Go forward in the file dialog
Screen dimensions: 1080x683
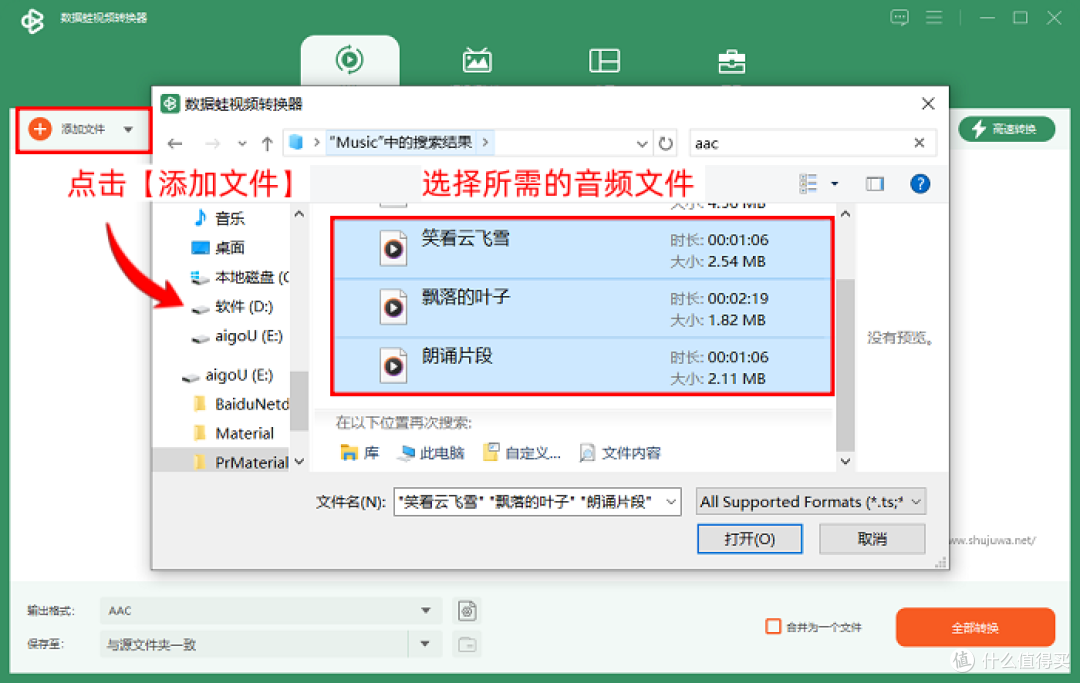tap(212, 143)
